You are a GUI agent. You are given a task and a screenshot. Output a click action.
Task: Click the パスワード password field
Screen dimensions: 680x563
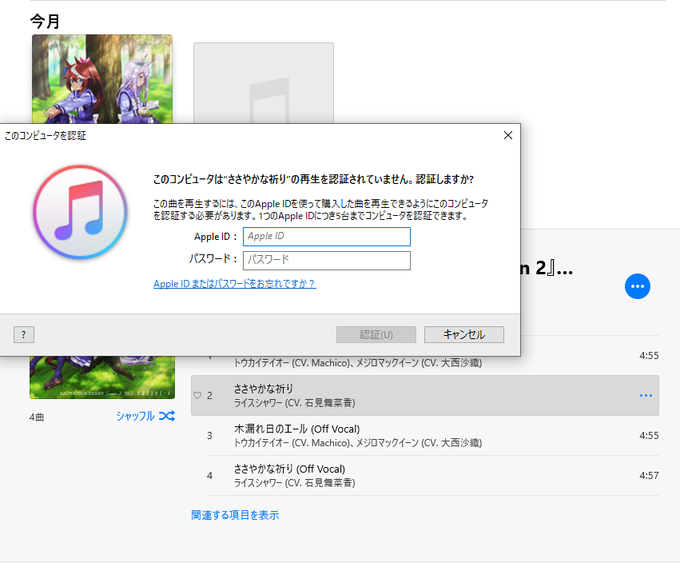coord(327,260)
